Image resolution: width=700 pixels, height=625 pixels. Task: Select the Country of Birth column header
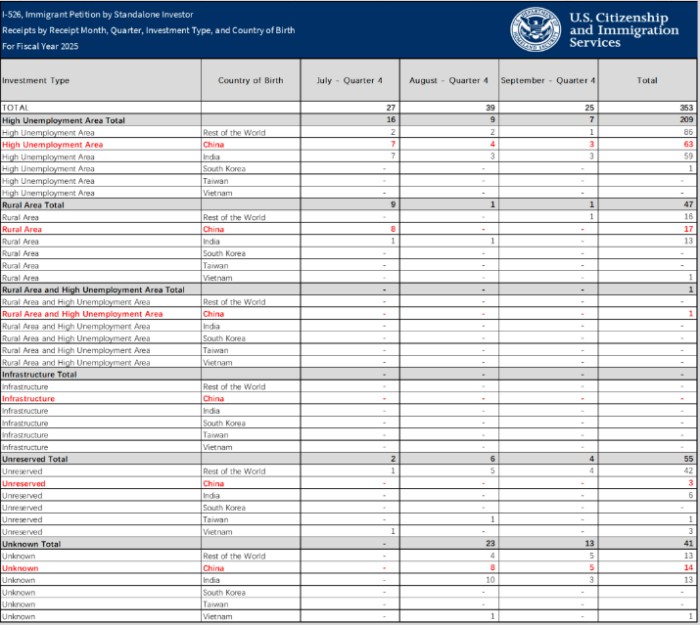pos(249,80)
